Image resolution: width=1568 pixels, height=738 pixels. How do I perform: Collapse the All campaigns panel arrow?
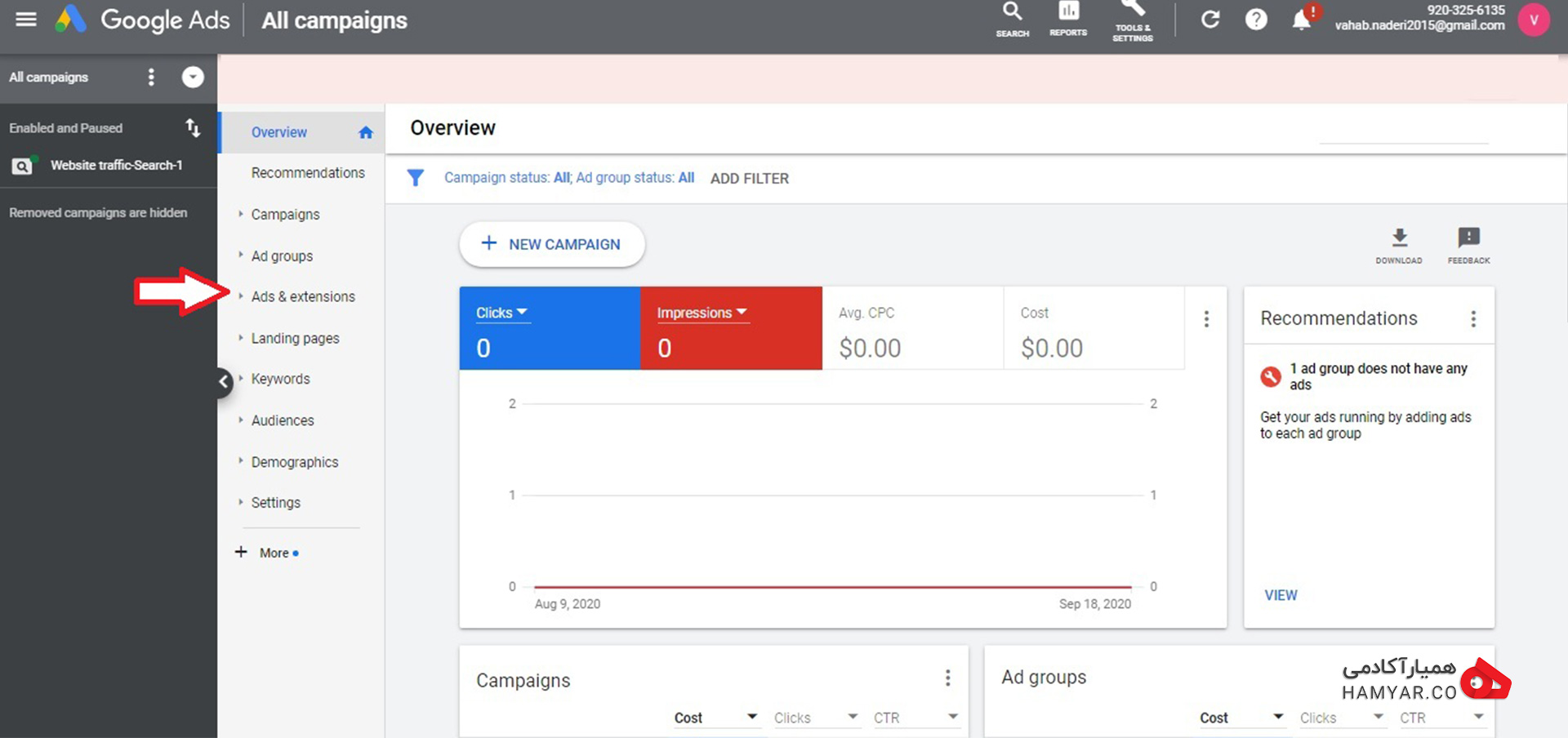pos(193,78)
